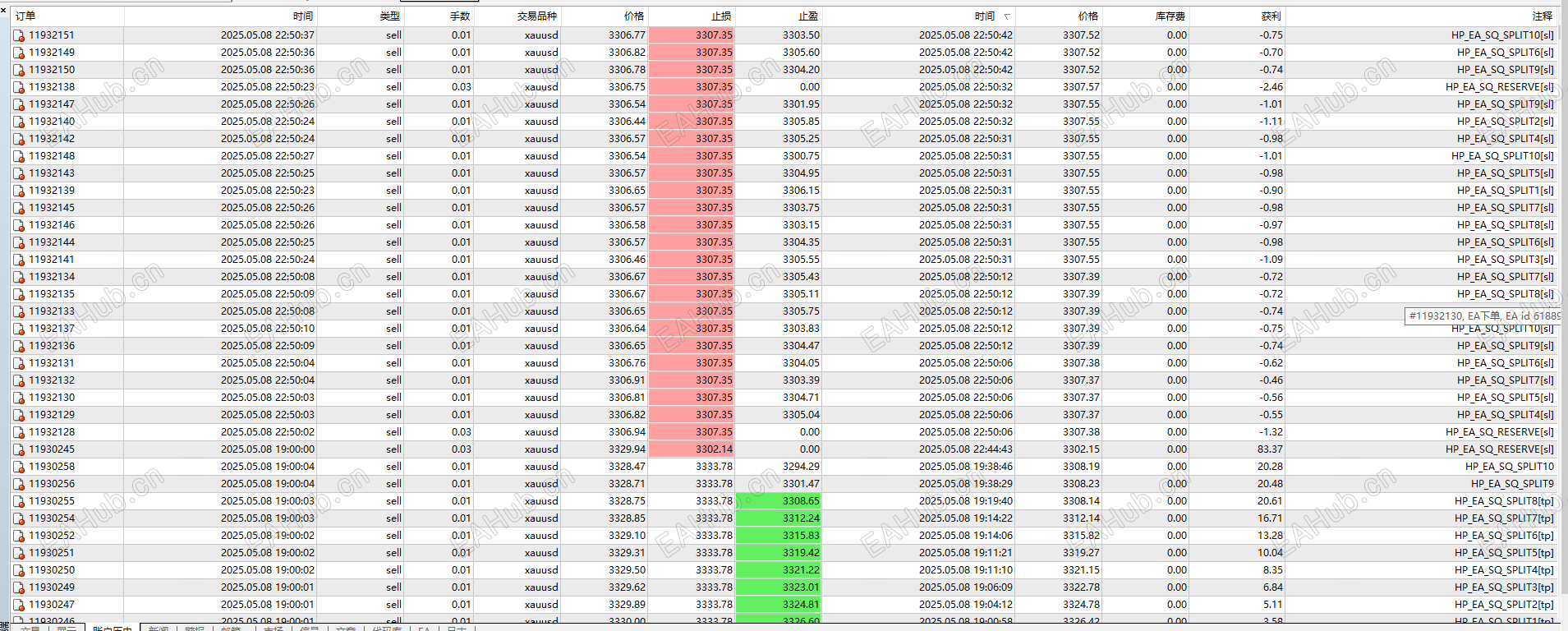Click the order icon beside 11932131
This screenshot has width=1568, height=631.
tap(19, 363)
